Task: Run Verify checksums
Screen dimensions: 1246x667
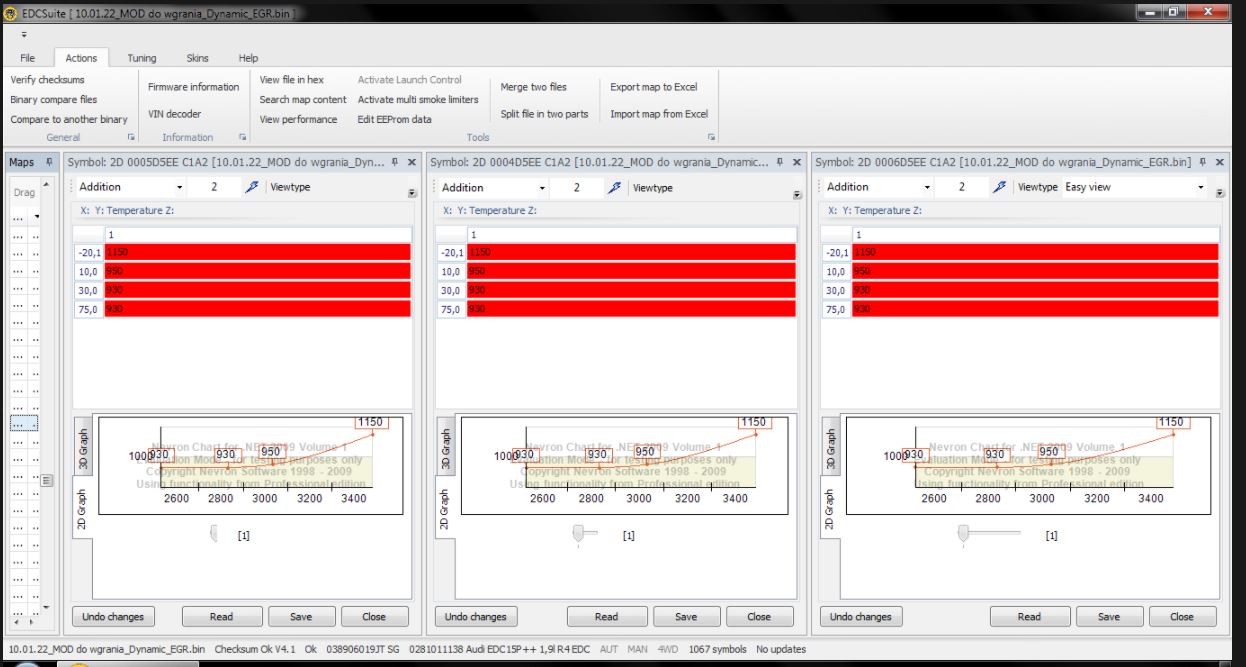Action: click(x=47, y=80)
